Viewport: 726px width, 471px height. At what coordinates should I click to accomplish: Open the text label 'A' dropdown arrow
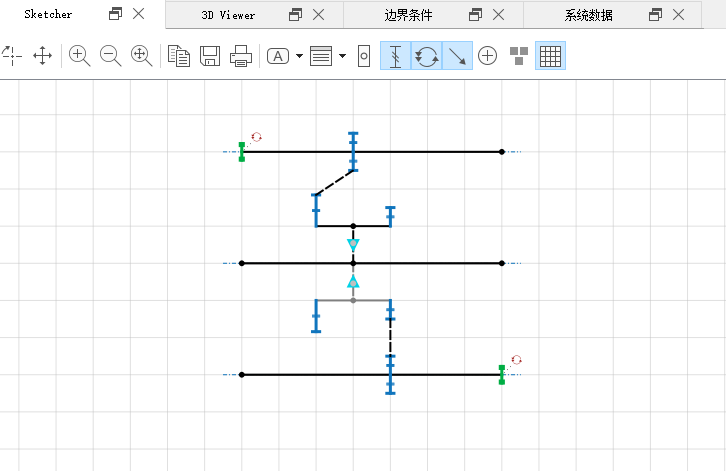pyautogui.click(x=298, y=56)
